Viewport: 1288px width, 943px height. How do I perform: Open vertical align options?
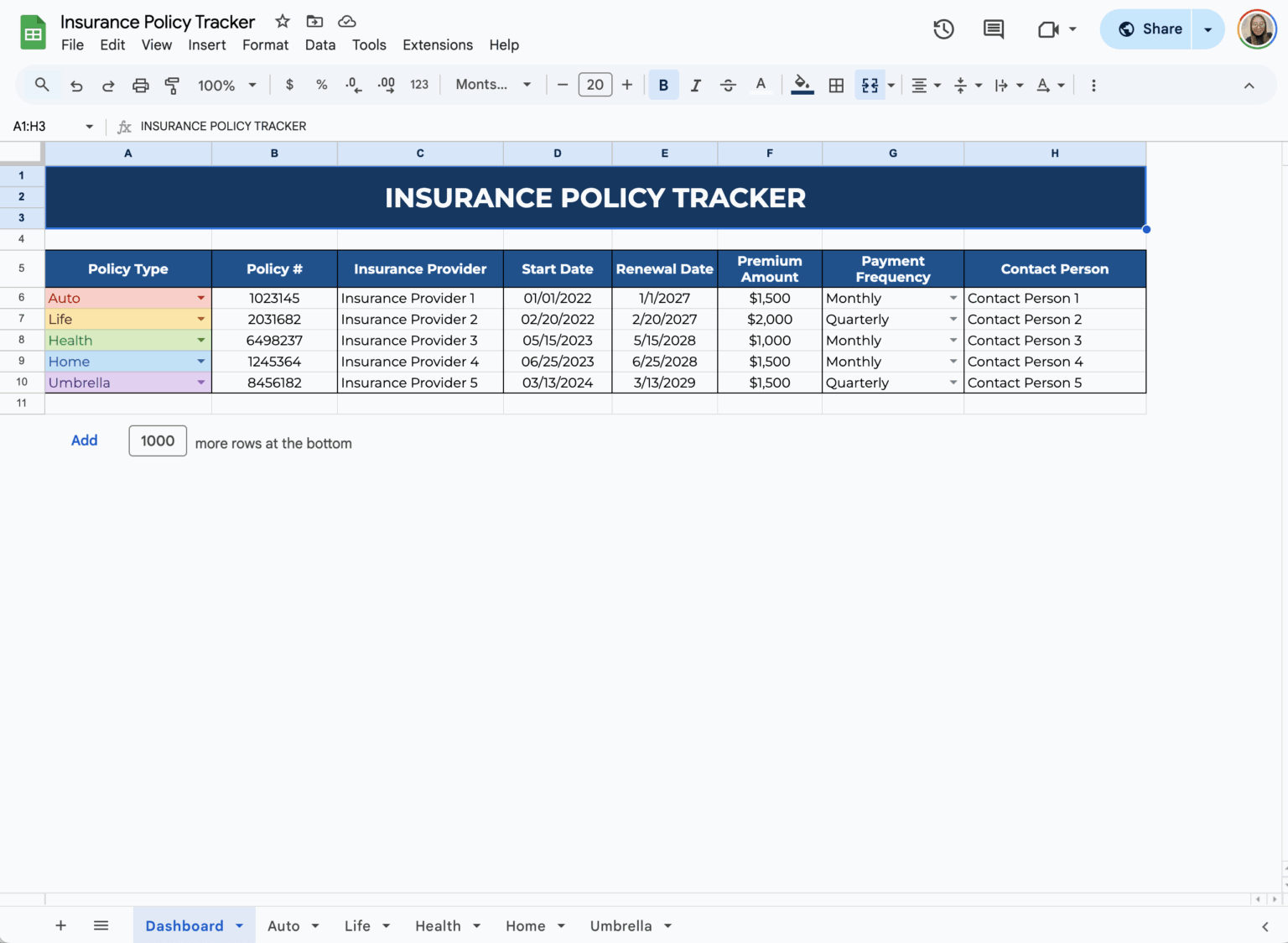(x=968, y=85)
